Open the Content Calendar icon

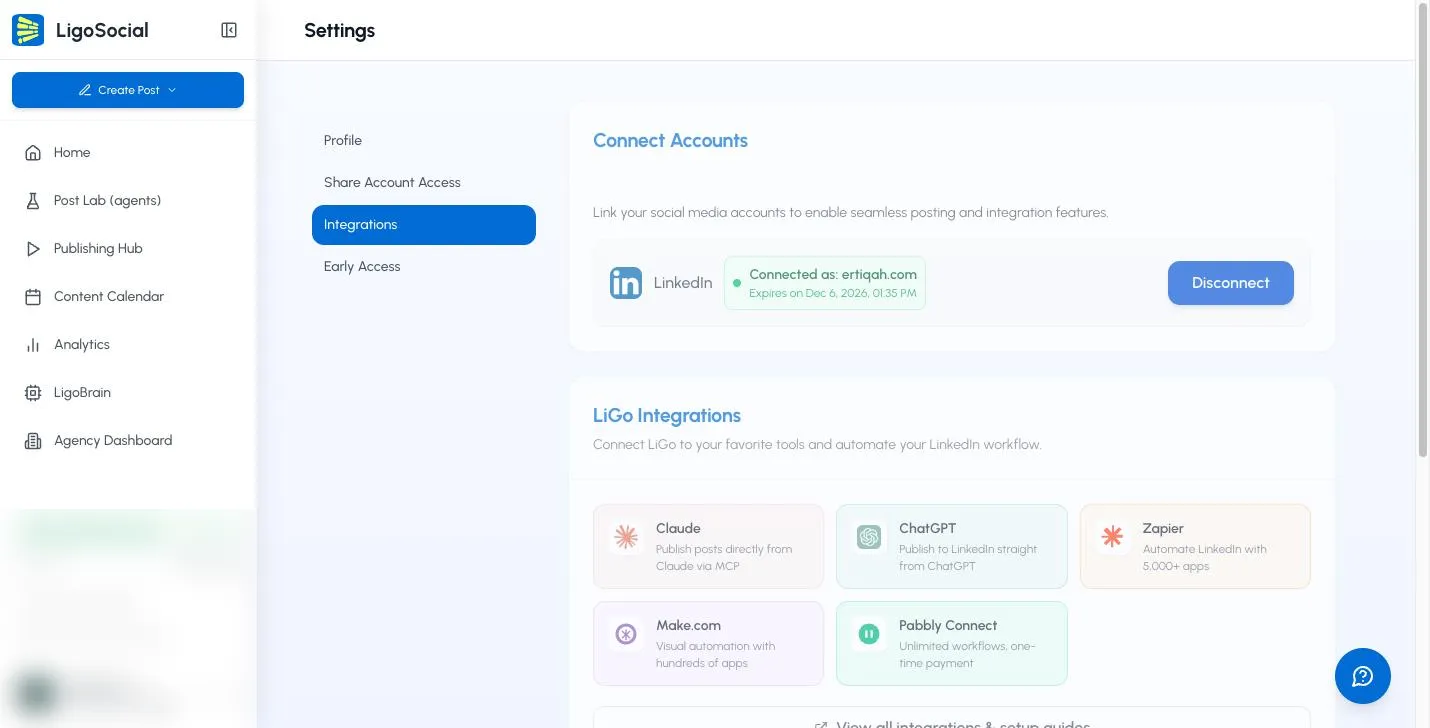point(33,297)
